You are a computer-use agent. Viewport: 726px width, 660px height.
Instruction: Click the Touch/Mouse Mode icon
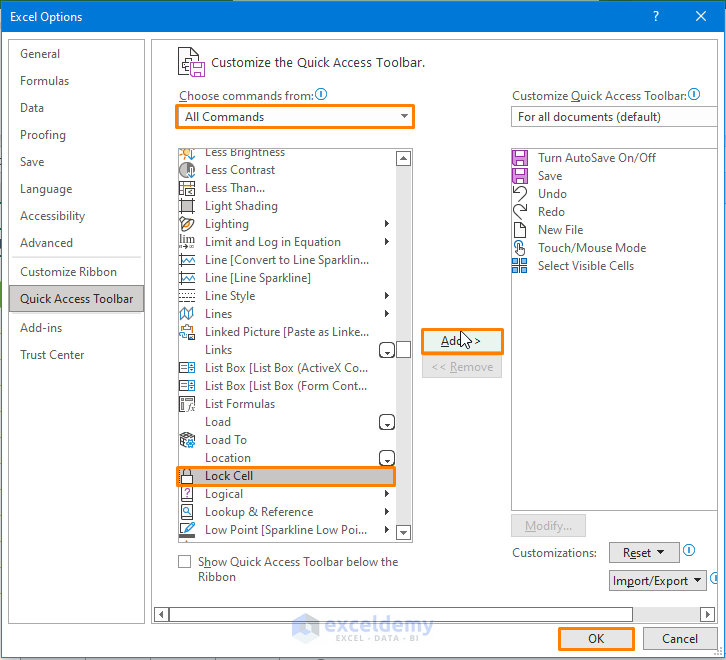[519, 248]
